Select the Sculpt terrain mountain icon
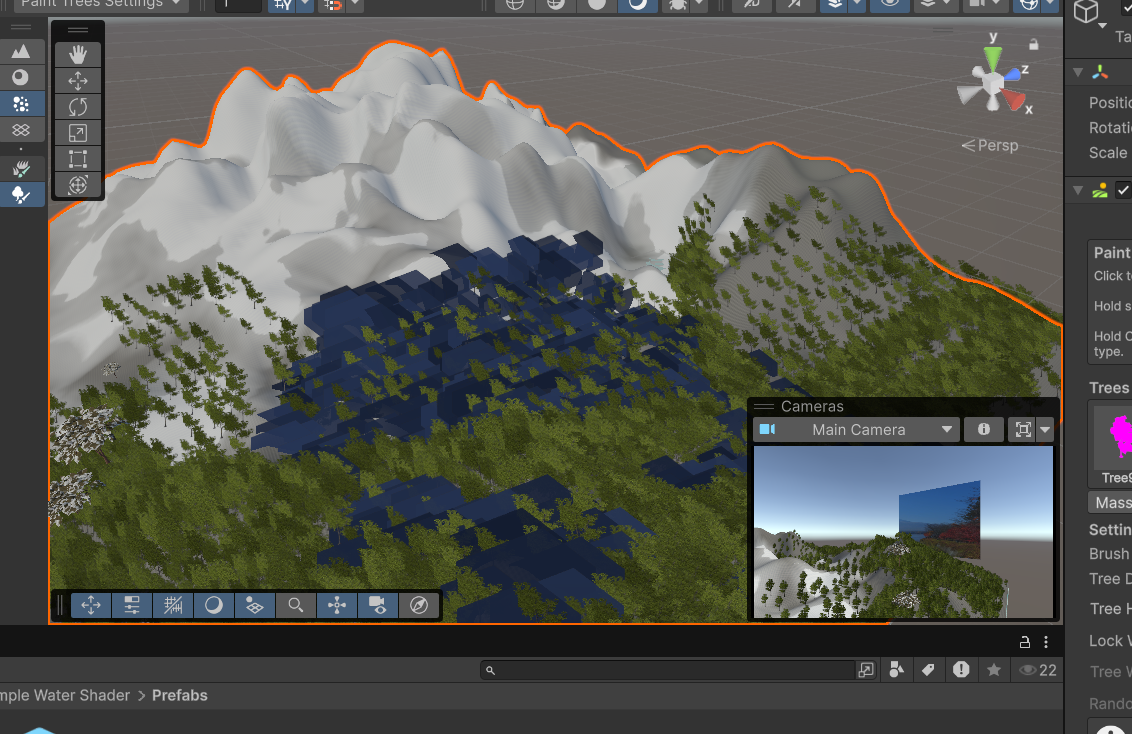 [21, 51]
